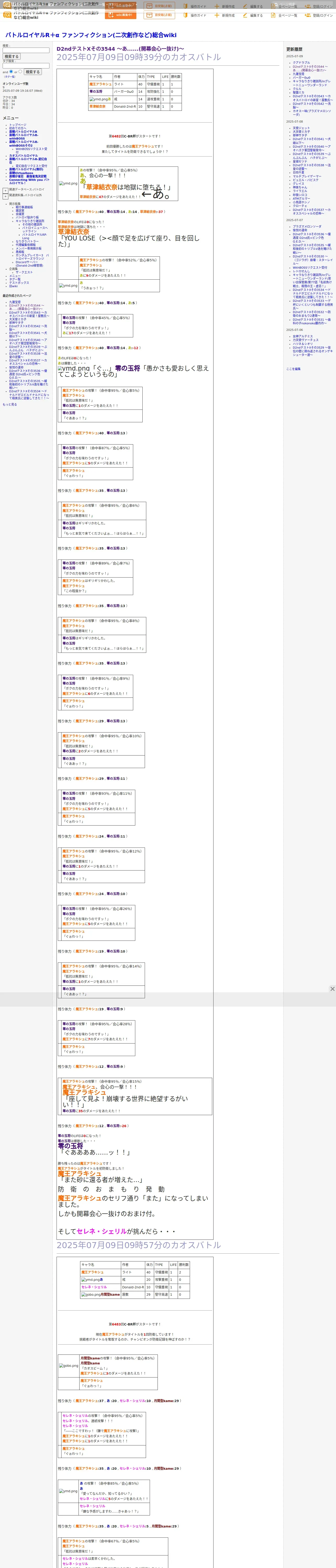Open カオスバトルロイヤル menu link
The image size is (336, 1568).
point(23,156)
